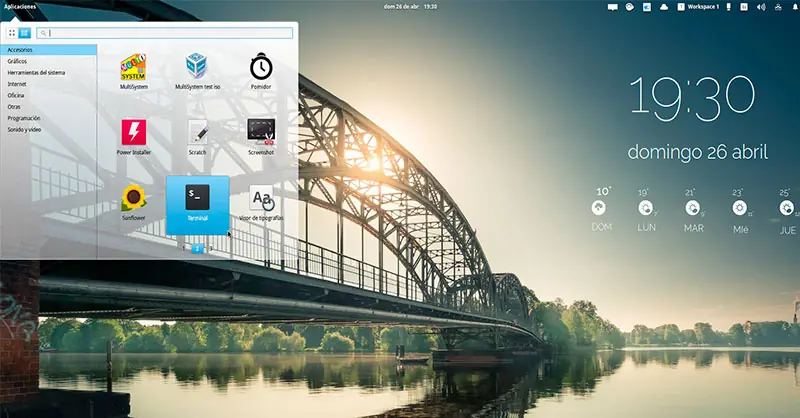
Task: Open the Workspace 1 switcher
Action: [698, 7]
